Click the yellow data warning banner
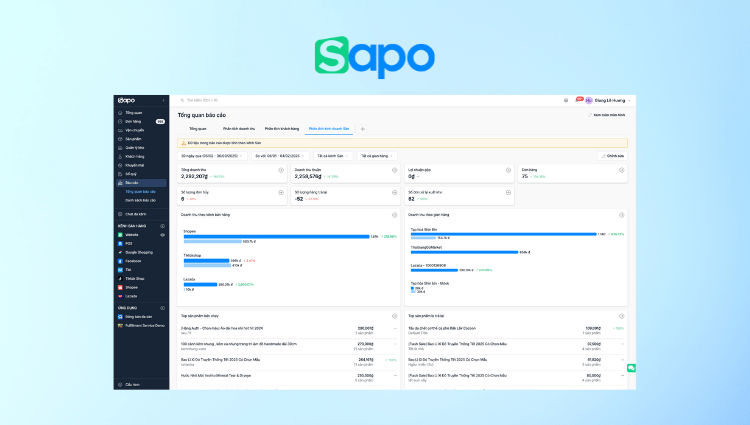 (402, 143)
